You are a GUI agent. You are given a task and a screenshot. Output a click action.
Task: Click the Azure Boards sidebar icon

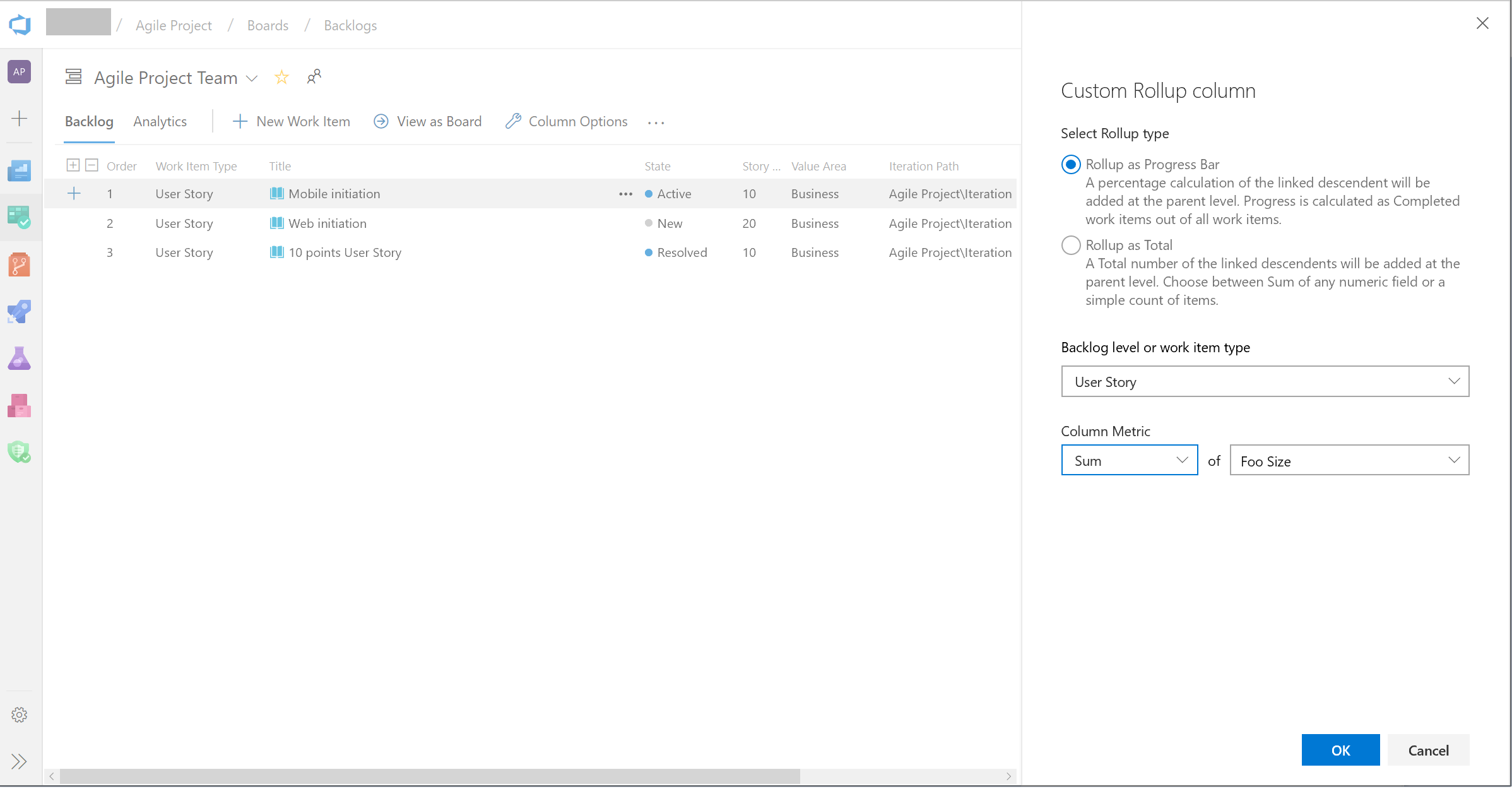(19, 218)
